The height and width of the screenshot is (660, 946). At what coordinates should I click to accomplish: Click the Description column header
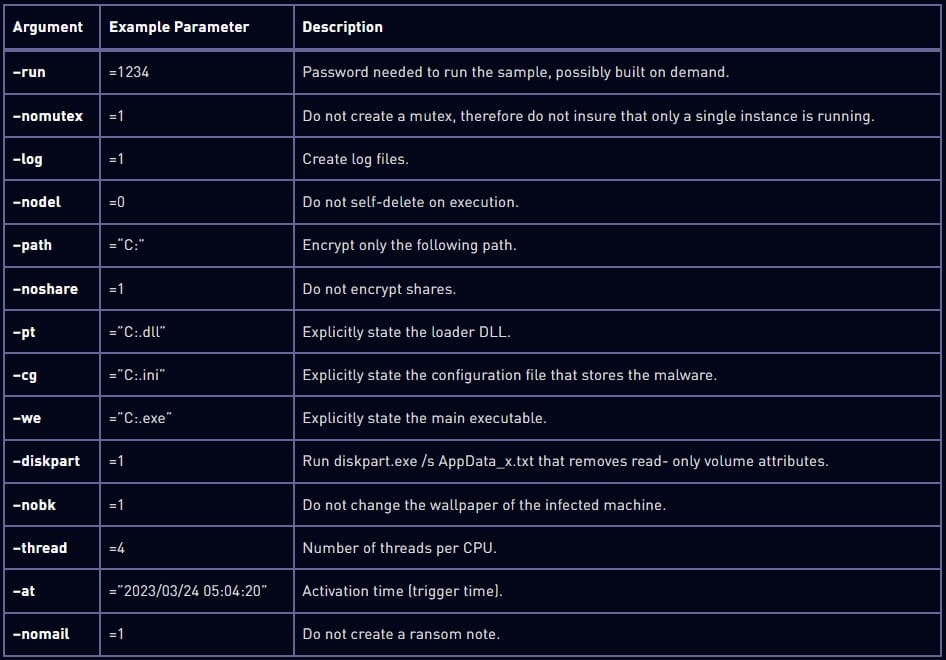(x=342, y=27)
